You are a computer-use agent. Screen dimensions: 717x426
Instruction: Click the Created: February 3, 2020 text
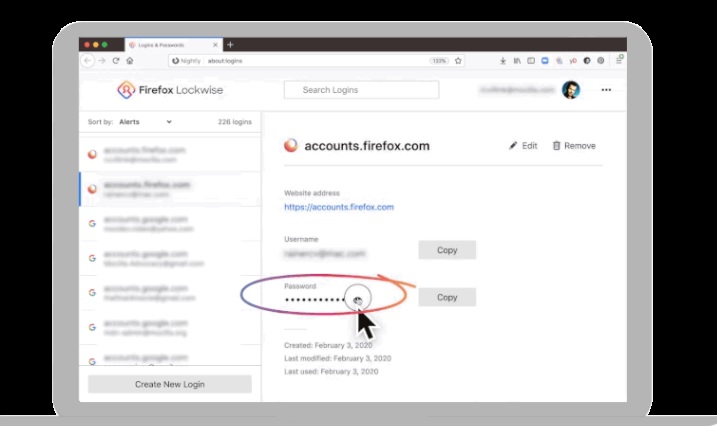[x=328, y=345]
